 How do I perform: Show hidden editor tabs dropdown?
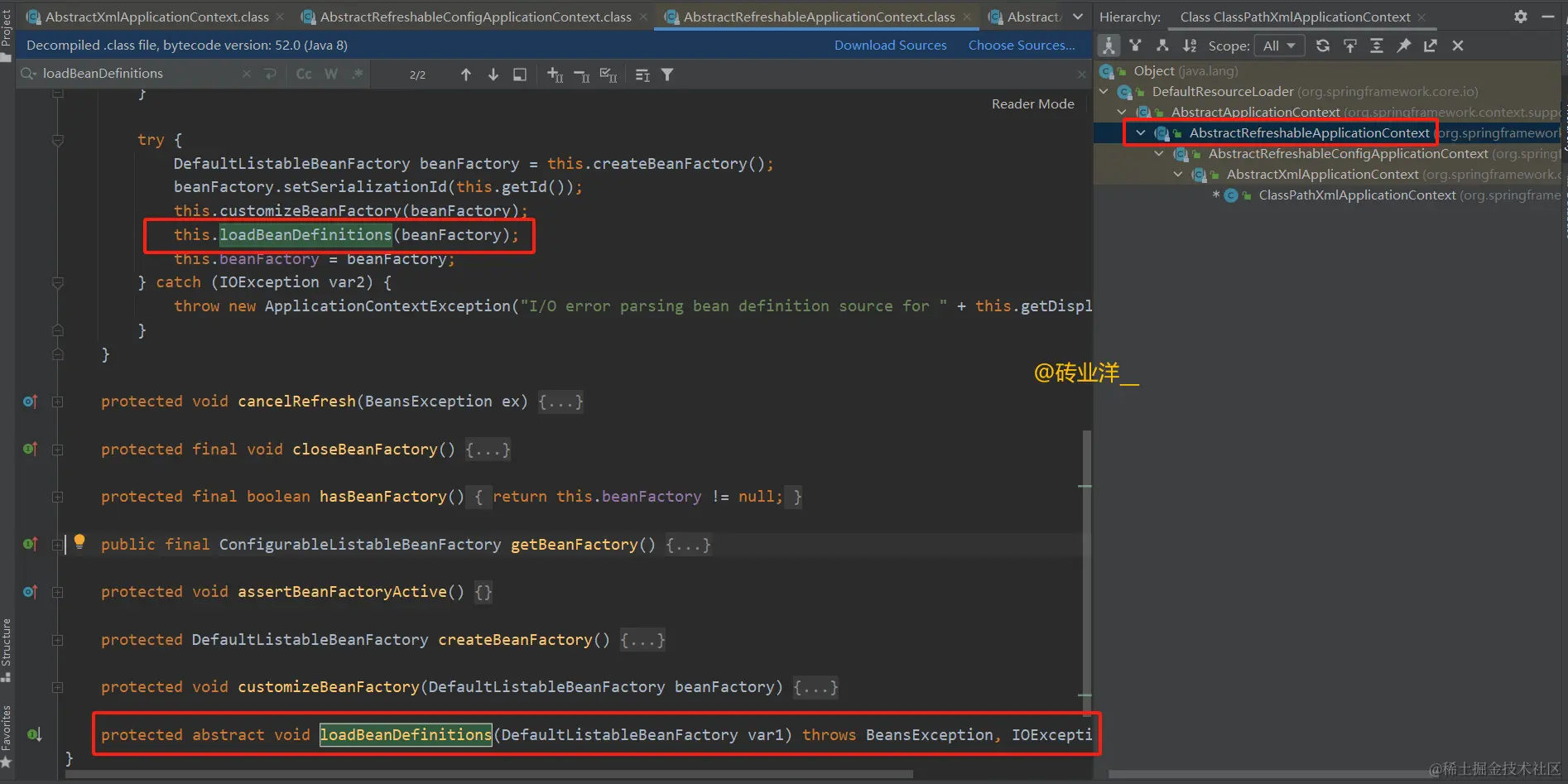1078,17
